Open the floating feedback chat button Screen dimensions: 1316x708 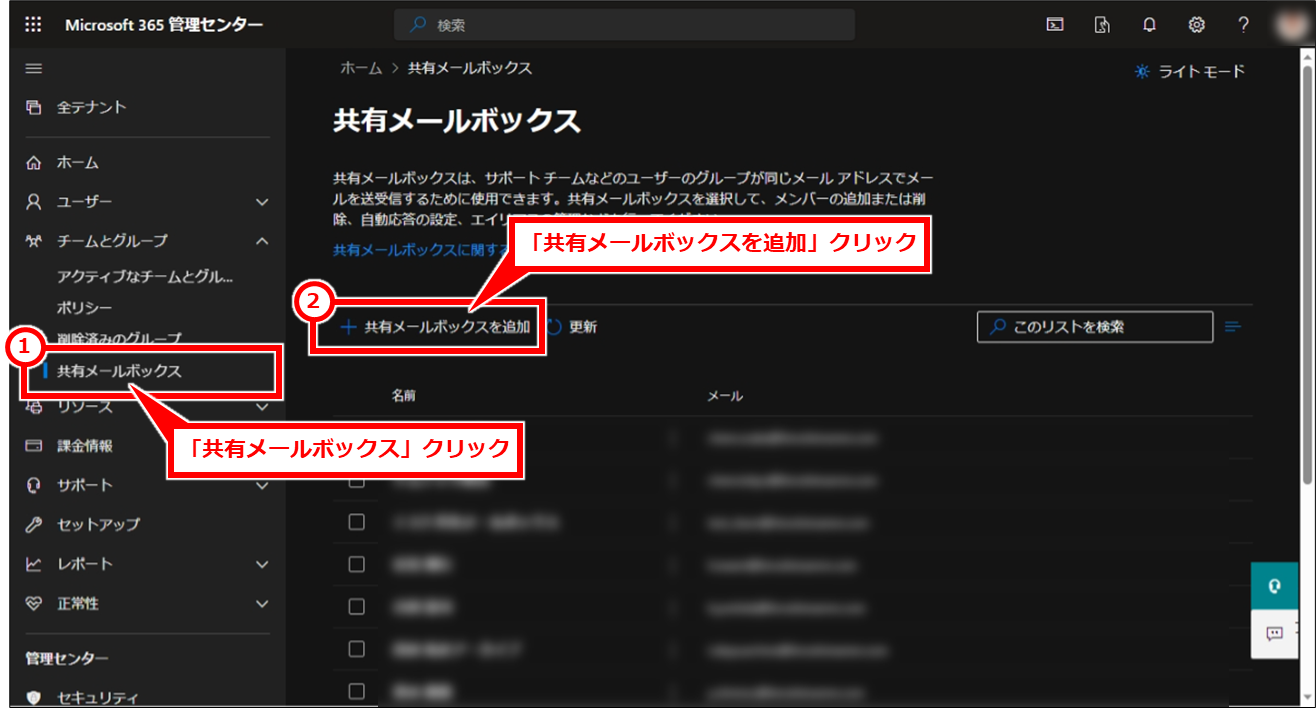pos(1275,633)
